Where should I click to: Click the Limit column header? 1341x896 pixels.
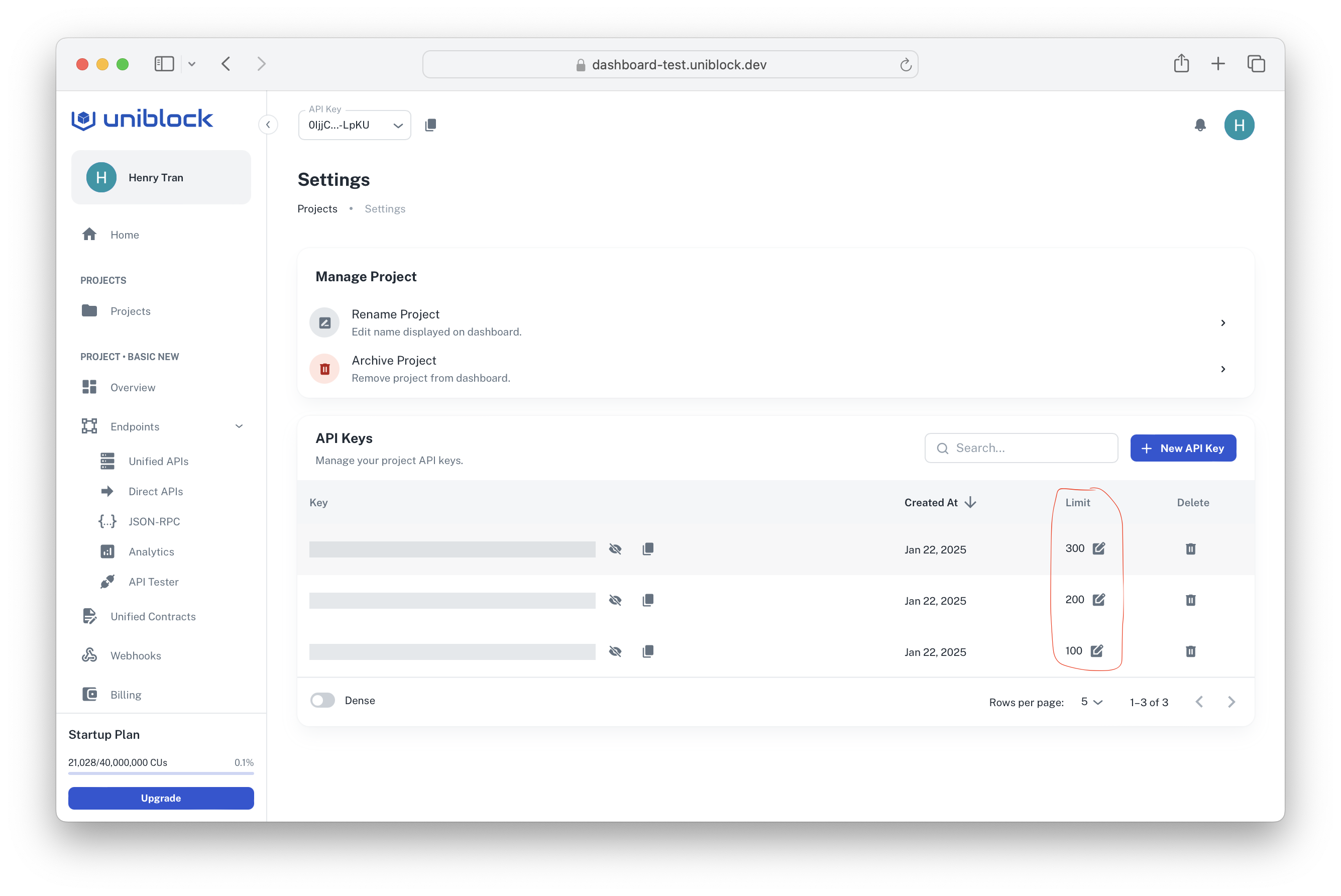pos(1078,502)
